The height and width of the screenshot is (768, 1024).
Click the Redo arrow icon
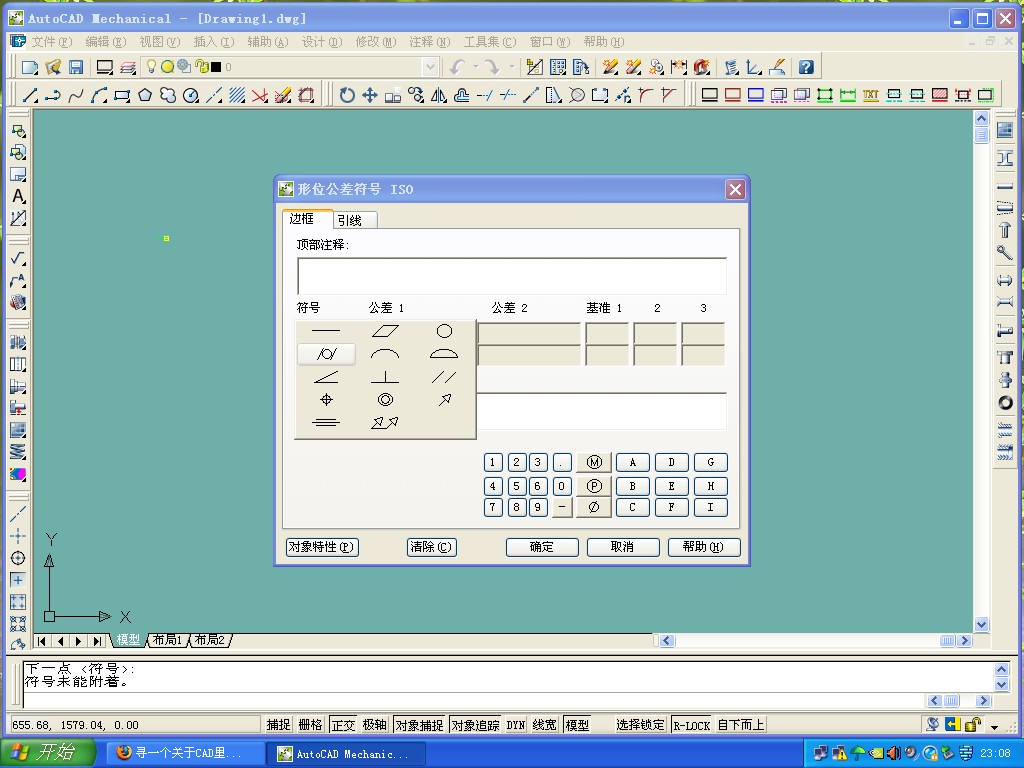pos(492,67)
